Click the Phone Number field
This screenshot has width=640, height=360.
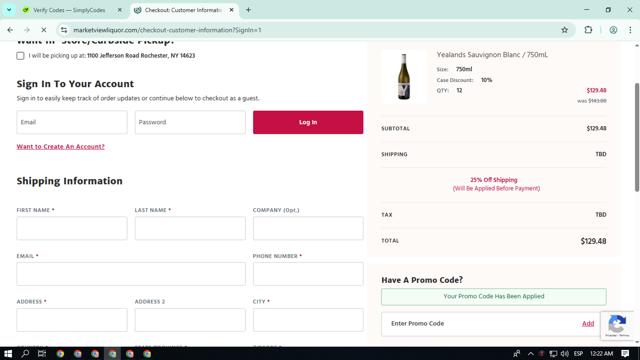308,274
